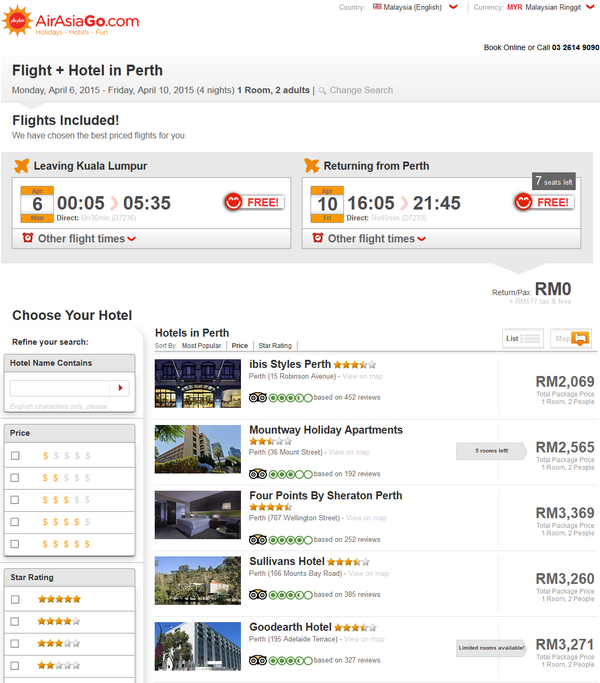Open the Sullivans Hotel title
The image size is (600, 683).
[287, 561]
